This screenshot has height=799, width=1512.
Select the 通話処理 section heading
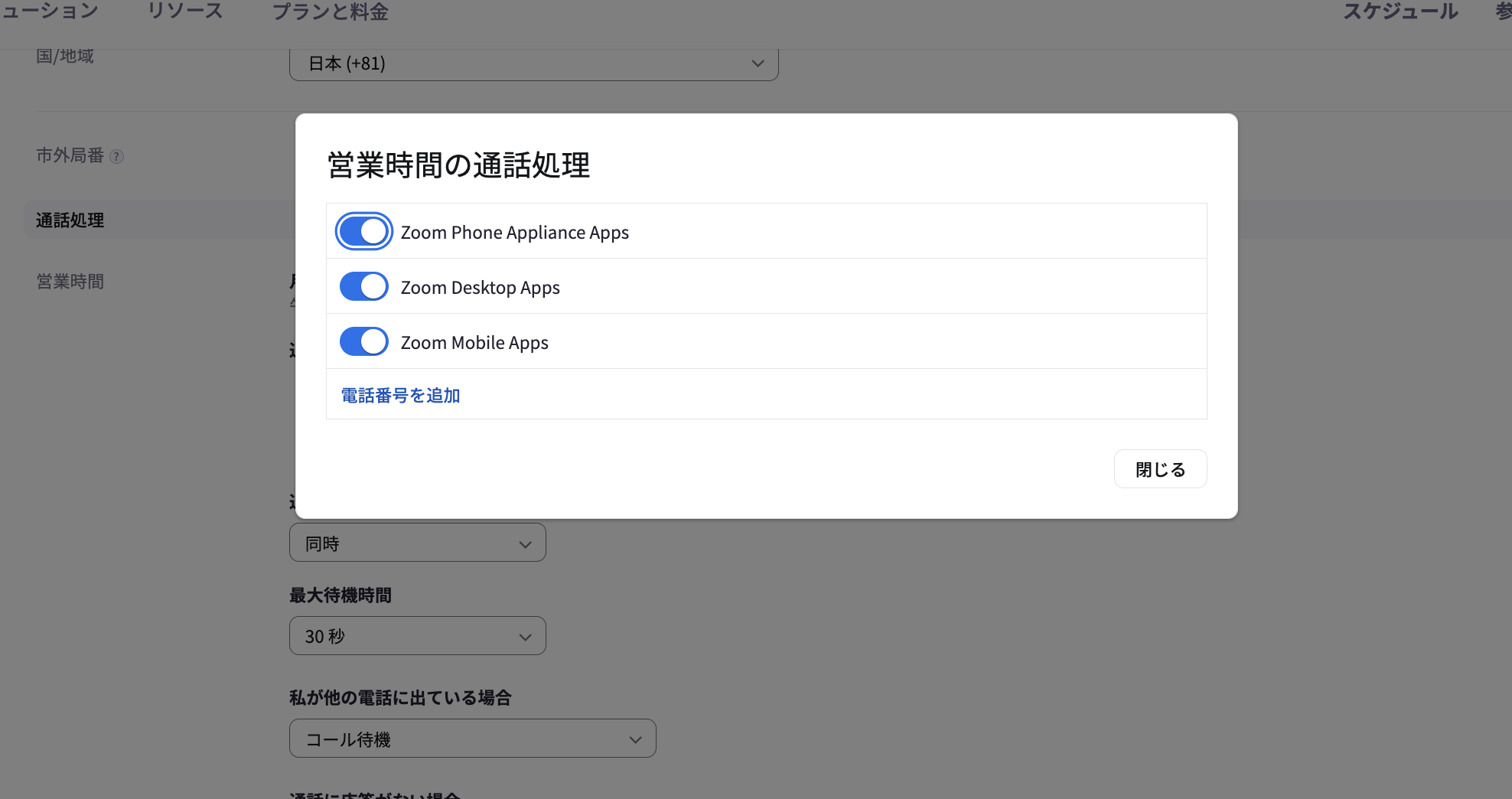point(70,220)
